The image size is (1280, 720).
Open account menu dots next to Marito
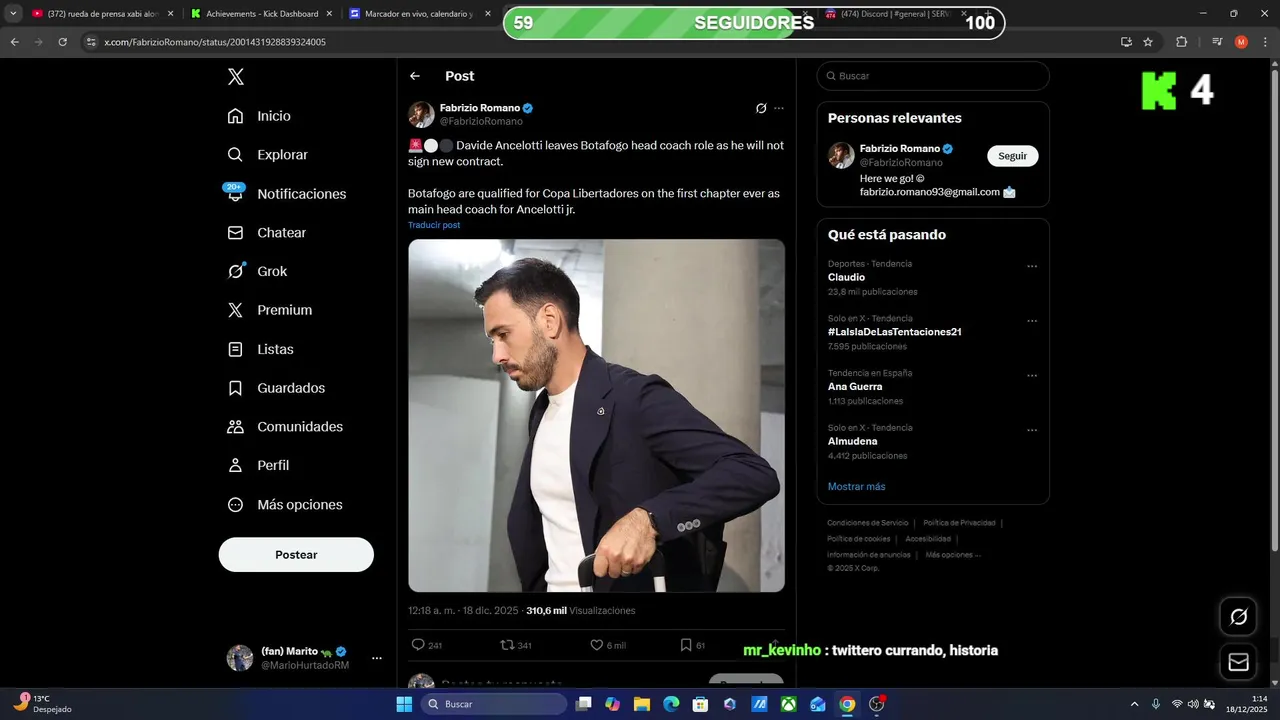[377, 658]
